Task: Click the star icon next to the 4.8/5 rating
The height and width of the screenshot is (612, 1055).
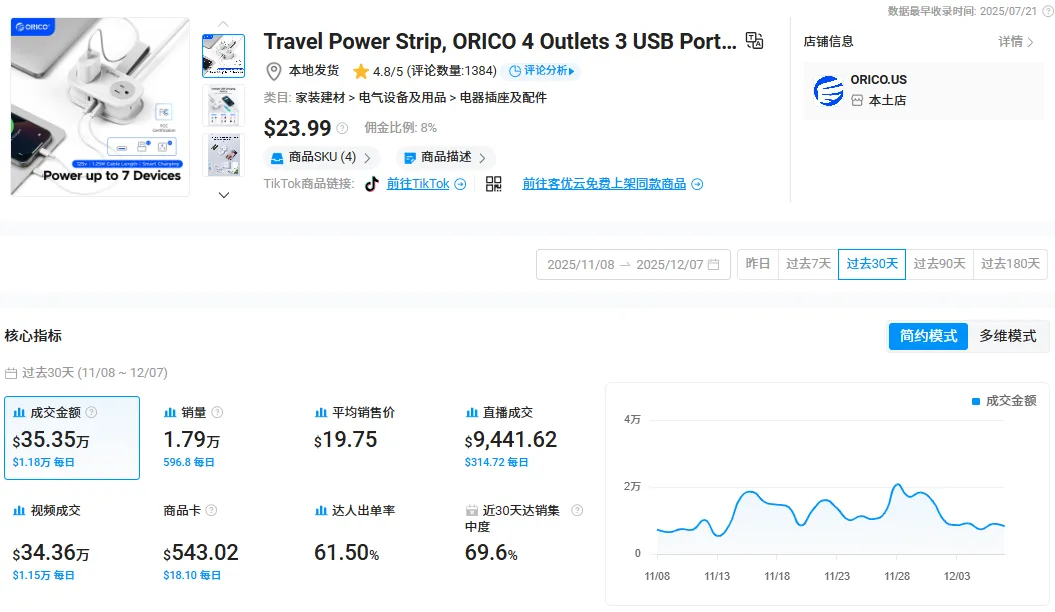Action: pyautogui.click(x=360, y=71)
